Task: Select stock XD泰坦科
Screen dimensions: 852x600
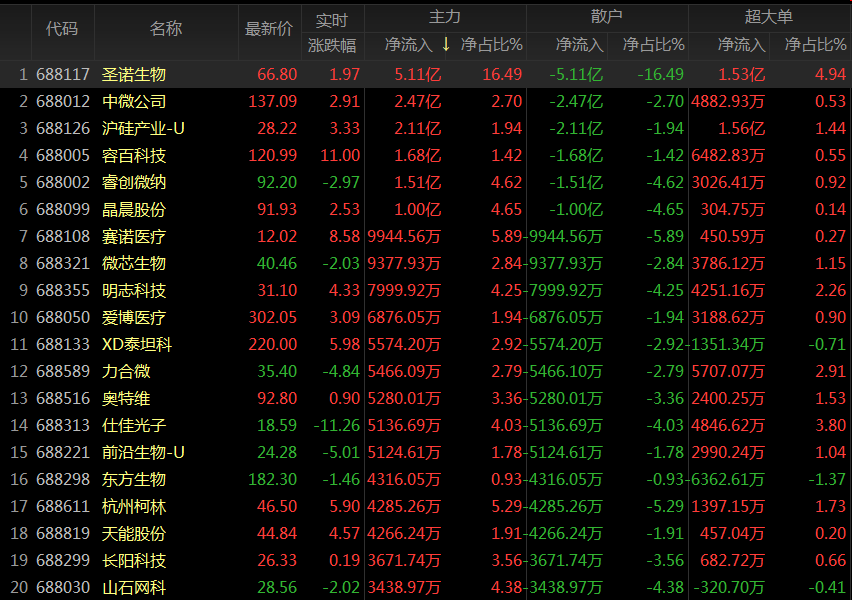Action: coord(137,345)
